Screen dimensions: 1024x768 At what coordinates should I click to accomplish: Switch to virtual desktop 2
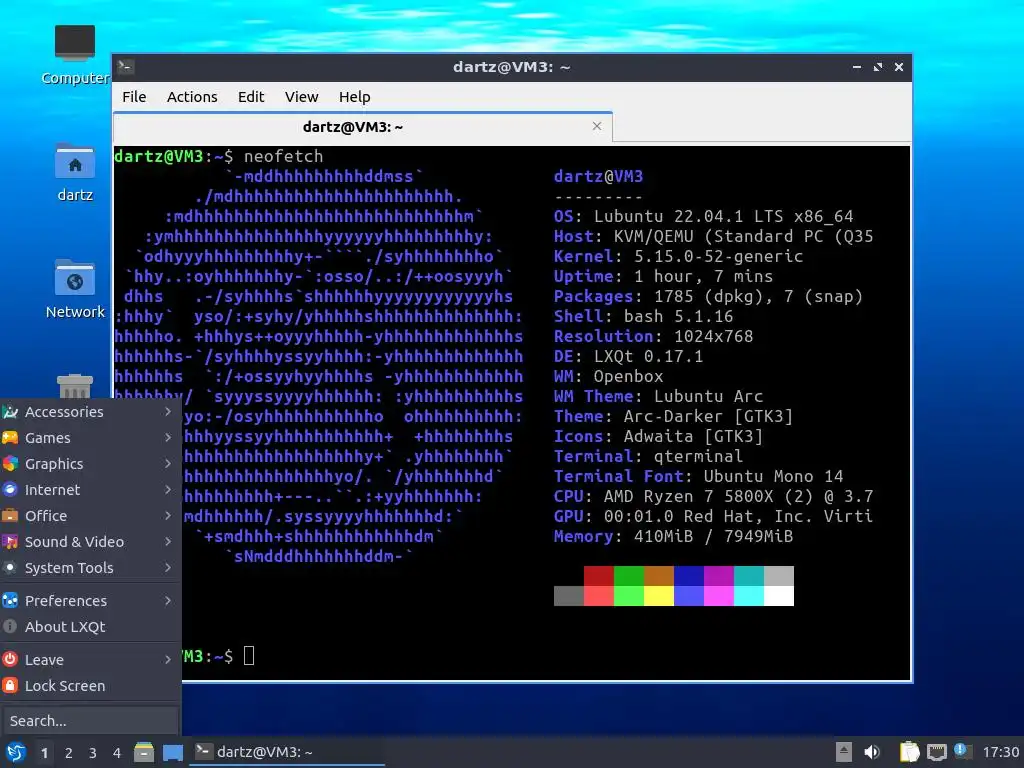coord(69,753)
